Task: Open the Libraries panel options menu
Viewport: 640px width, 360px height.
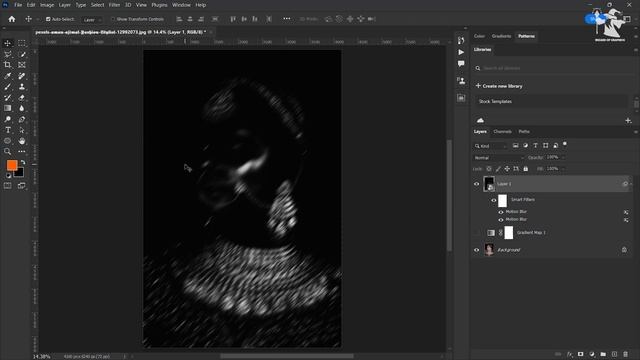Action: point(636,50)
